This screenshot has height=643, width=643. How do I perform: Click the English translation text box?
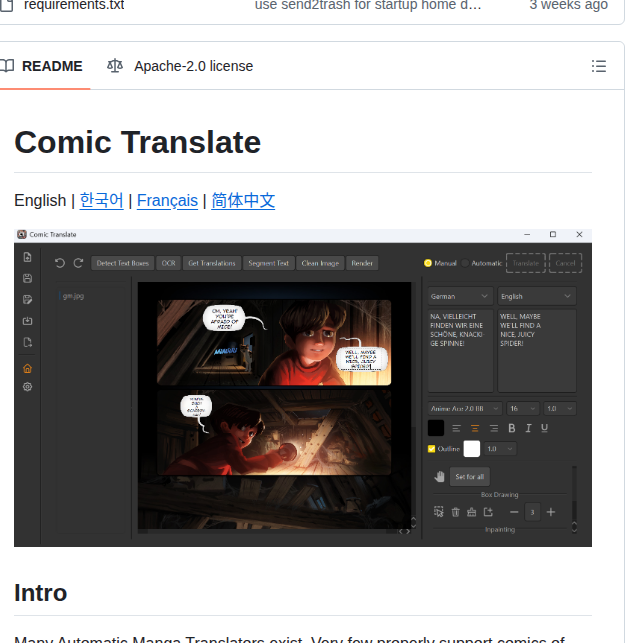point(537,351)
